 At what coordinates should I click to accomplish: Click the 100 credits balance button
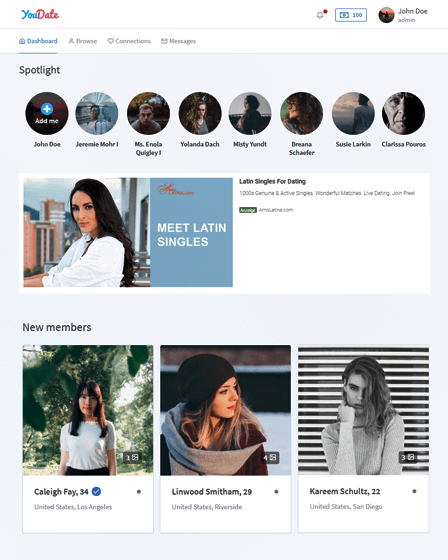pyautogui.click(x=351, y=15)
